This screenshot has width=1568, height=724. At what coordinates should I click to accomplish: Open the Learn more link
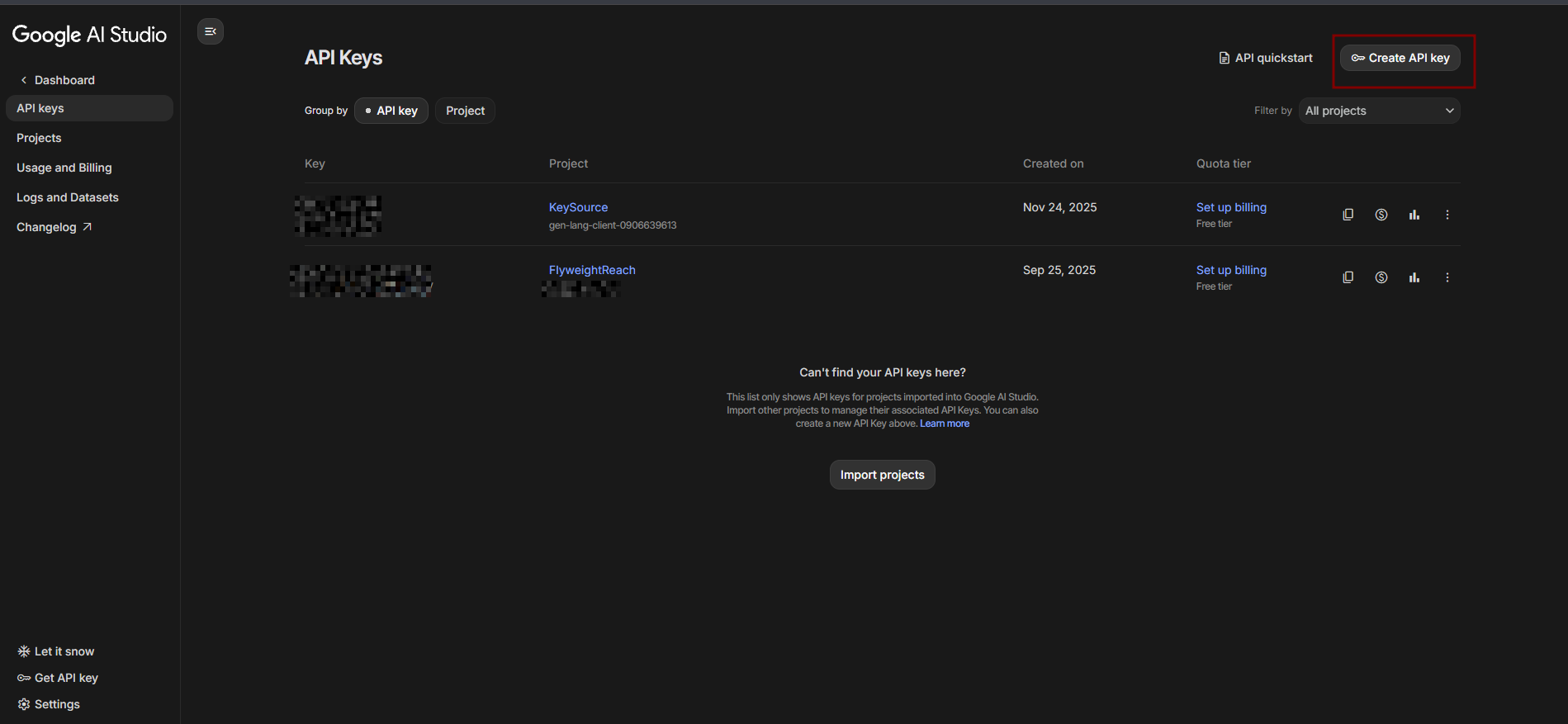(945, 424)
